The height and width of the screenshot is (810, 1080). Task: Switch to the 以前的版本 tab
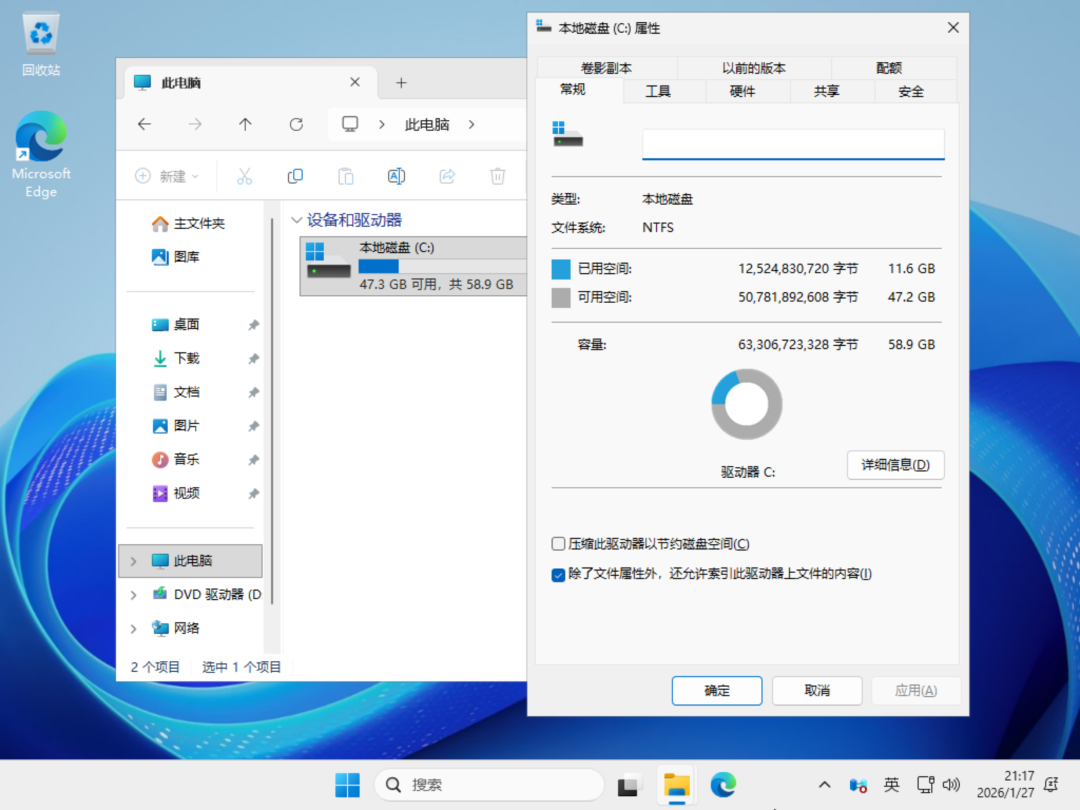754,68
